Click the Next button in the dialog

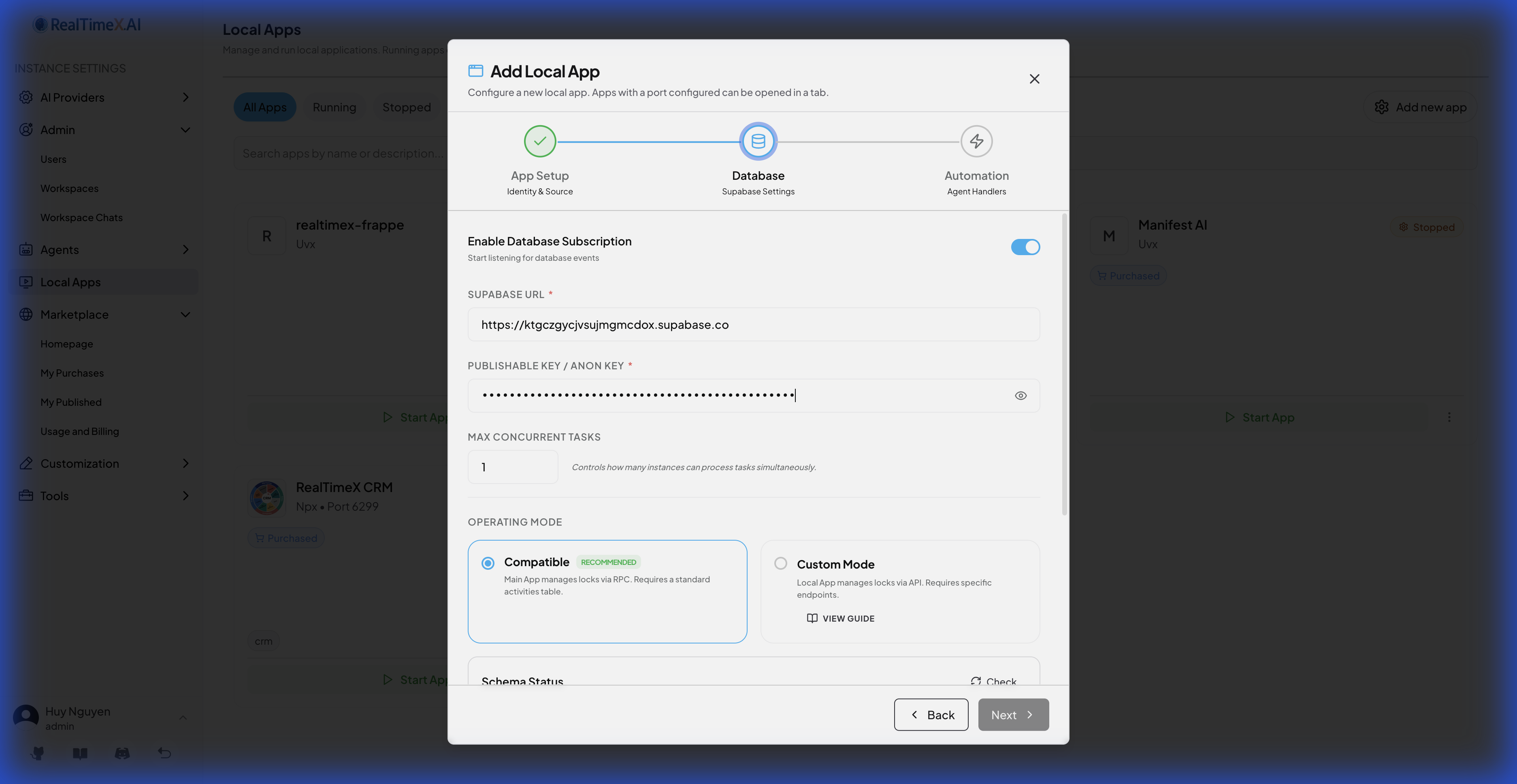1012,714
